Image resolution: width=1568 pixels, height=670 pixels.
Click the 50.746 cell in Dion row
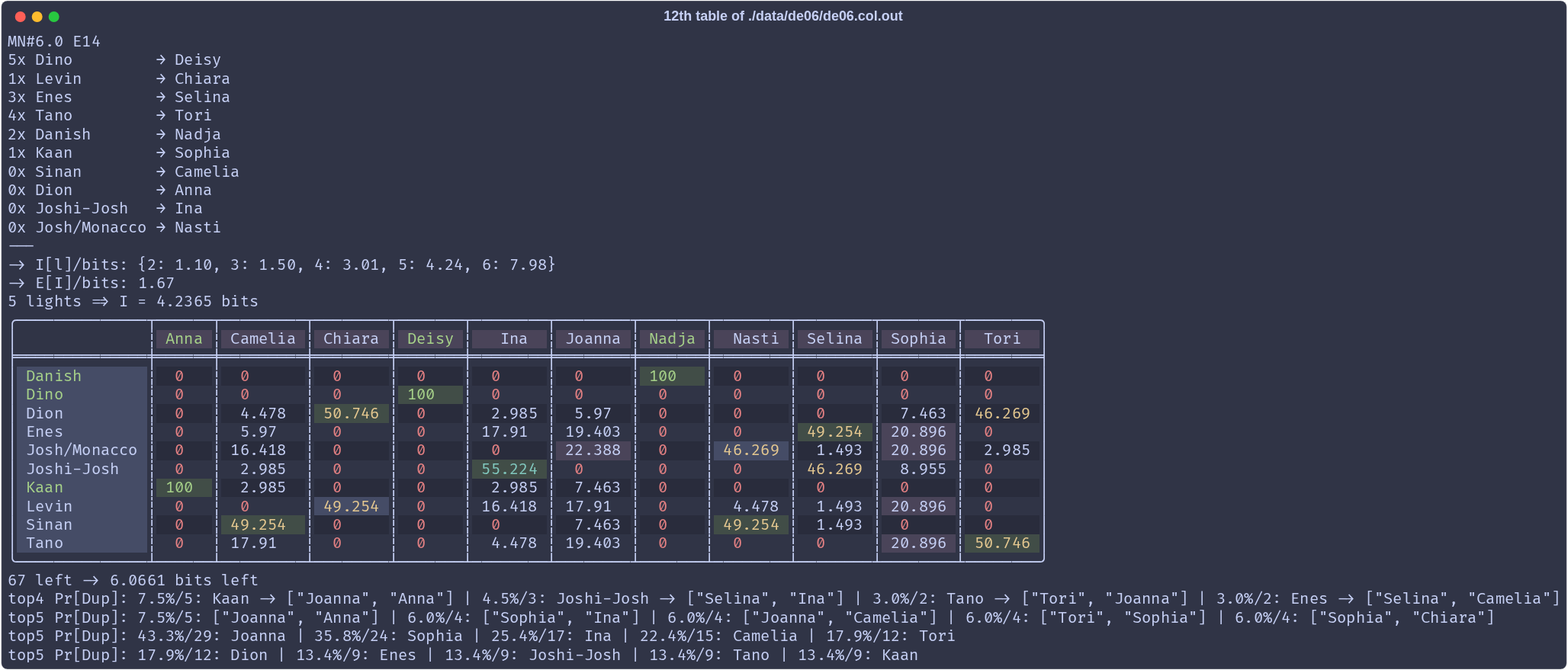click(351, 414)
